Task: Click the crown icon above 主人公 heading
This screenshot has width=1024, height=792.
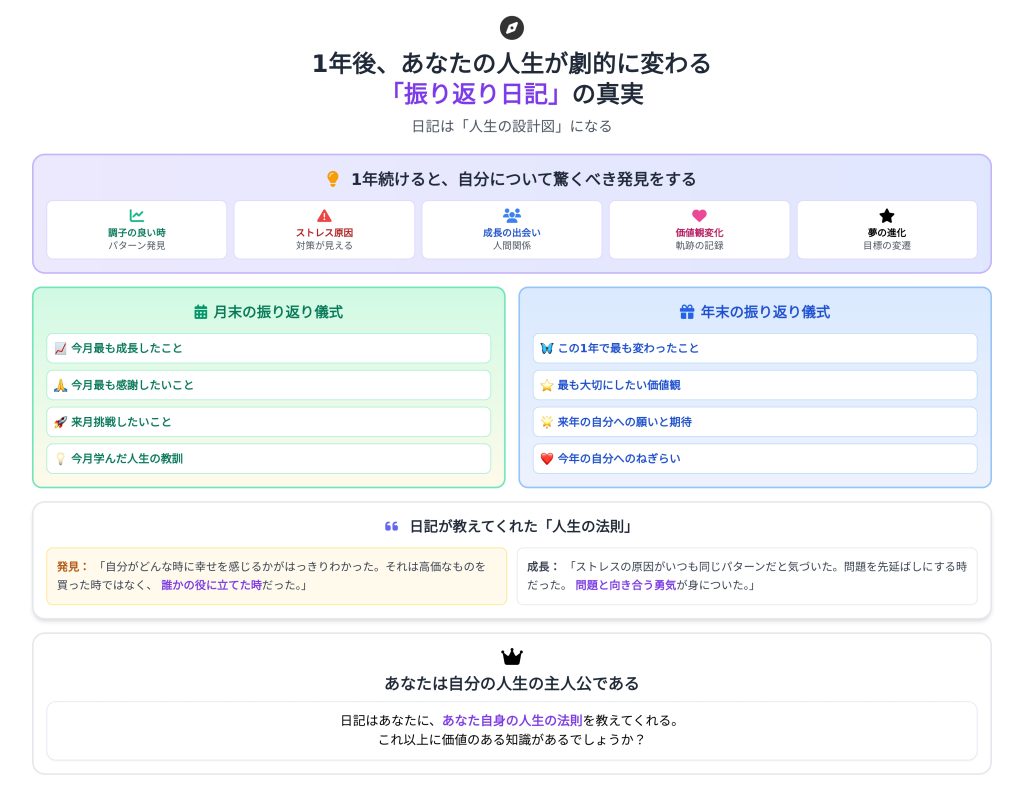Action: coord(512,657)
